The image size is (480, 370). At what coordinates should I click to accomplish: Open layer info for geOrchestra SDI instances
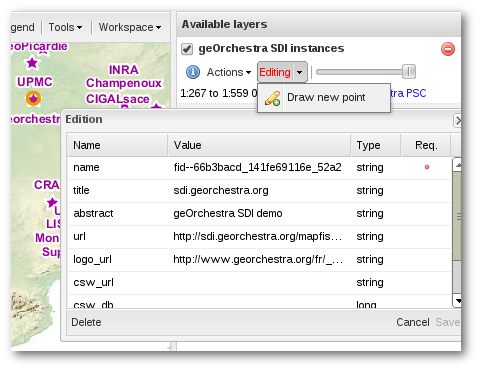tap(193, 72)
